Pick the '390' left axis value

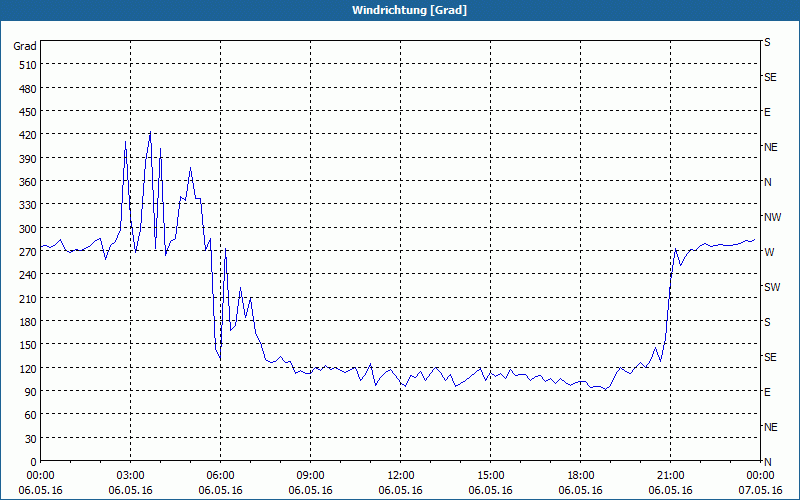(x=28, y=159)
